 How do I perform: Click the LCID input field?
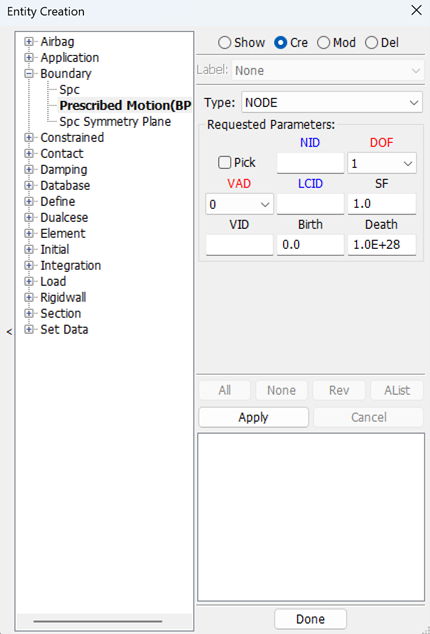point(310,204)
